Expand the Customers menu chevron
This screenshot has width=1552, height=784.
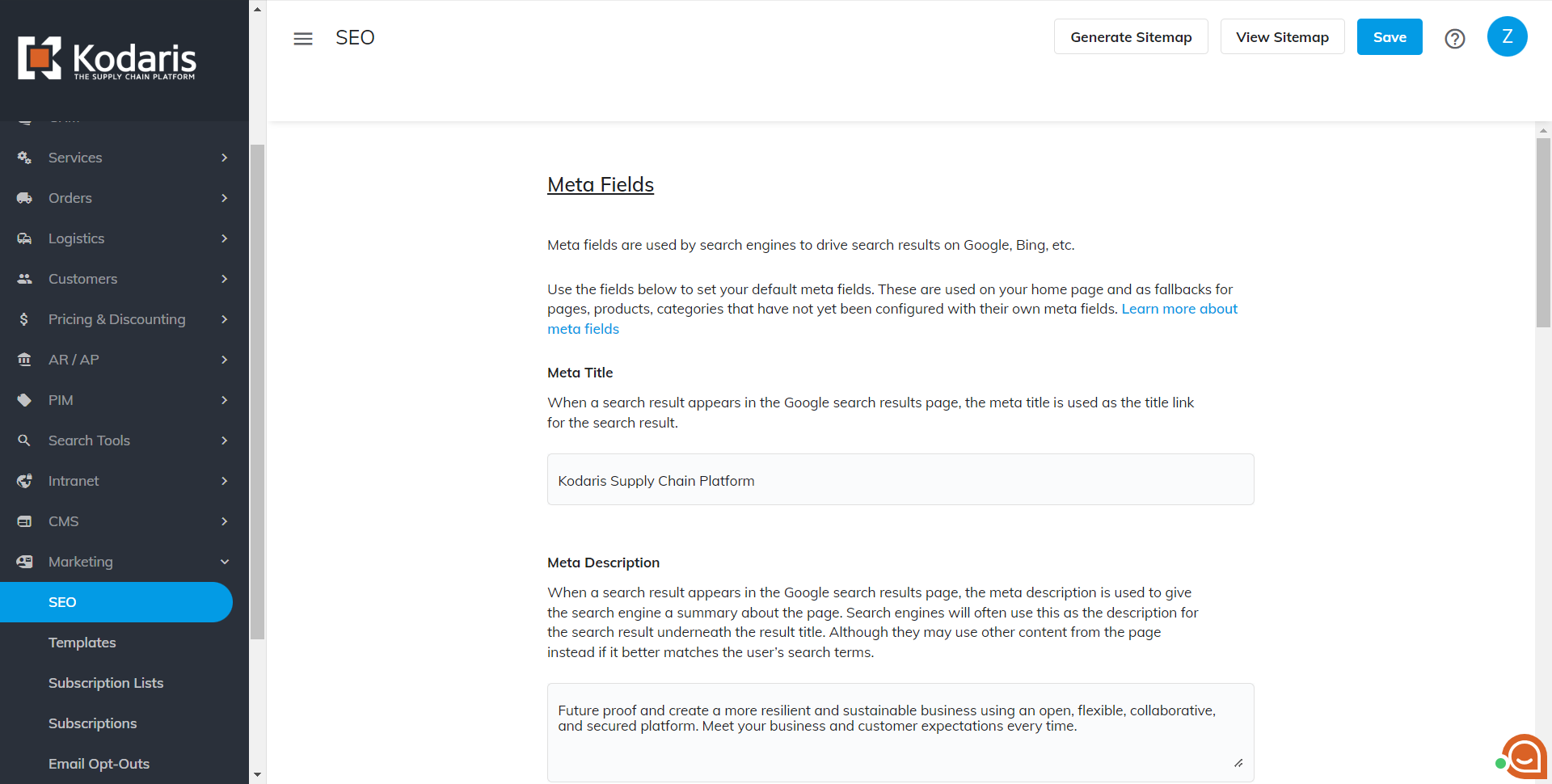(225, 279)
